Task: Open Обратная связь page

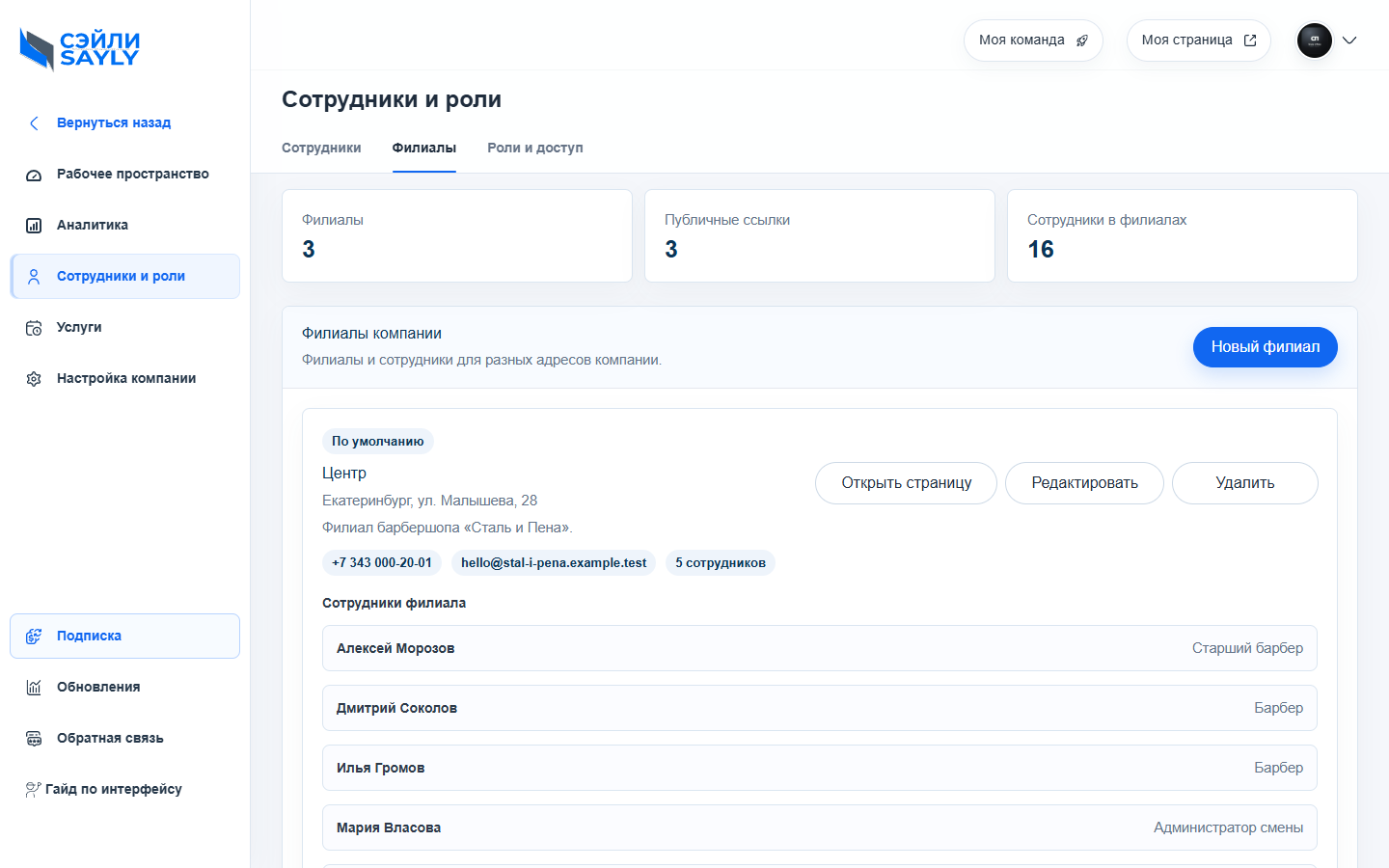Action: 125,739
